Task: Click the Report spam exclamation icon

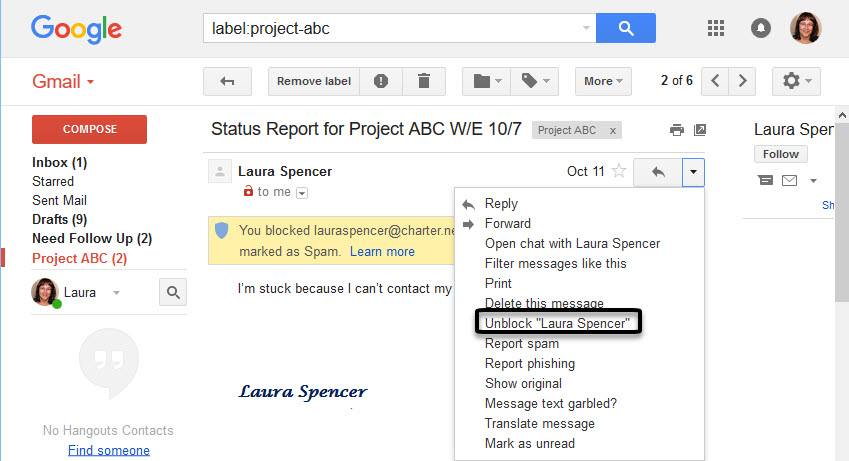Action: (x=381, y=81)
